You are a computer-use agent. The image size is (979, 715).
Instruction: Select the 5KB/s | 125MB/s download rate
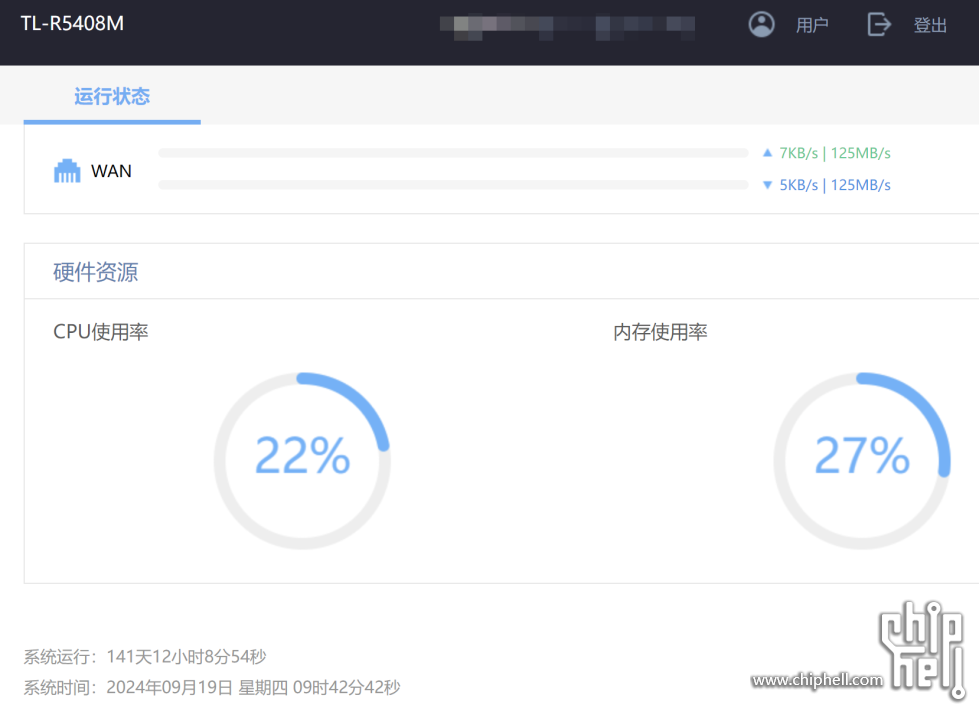[835, 185]
